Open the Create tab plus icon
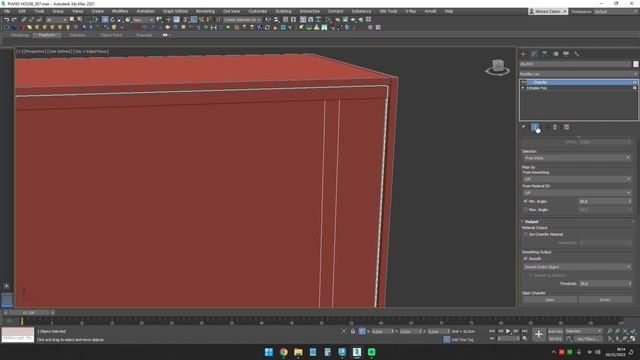 (x=524, y=54)
